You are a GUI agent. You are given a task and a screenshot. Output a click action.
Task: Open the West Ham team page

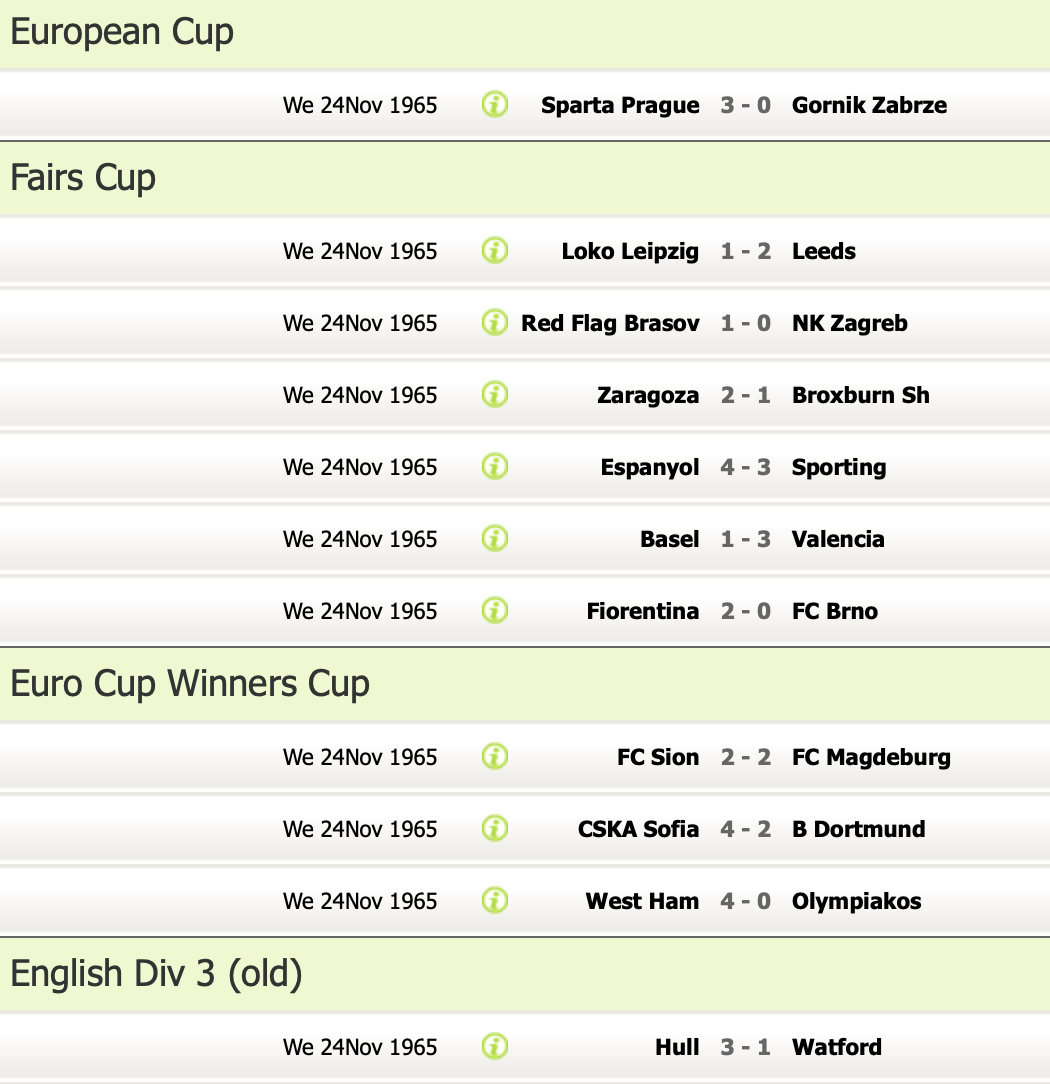642,901
